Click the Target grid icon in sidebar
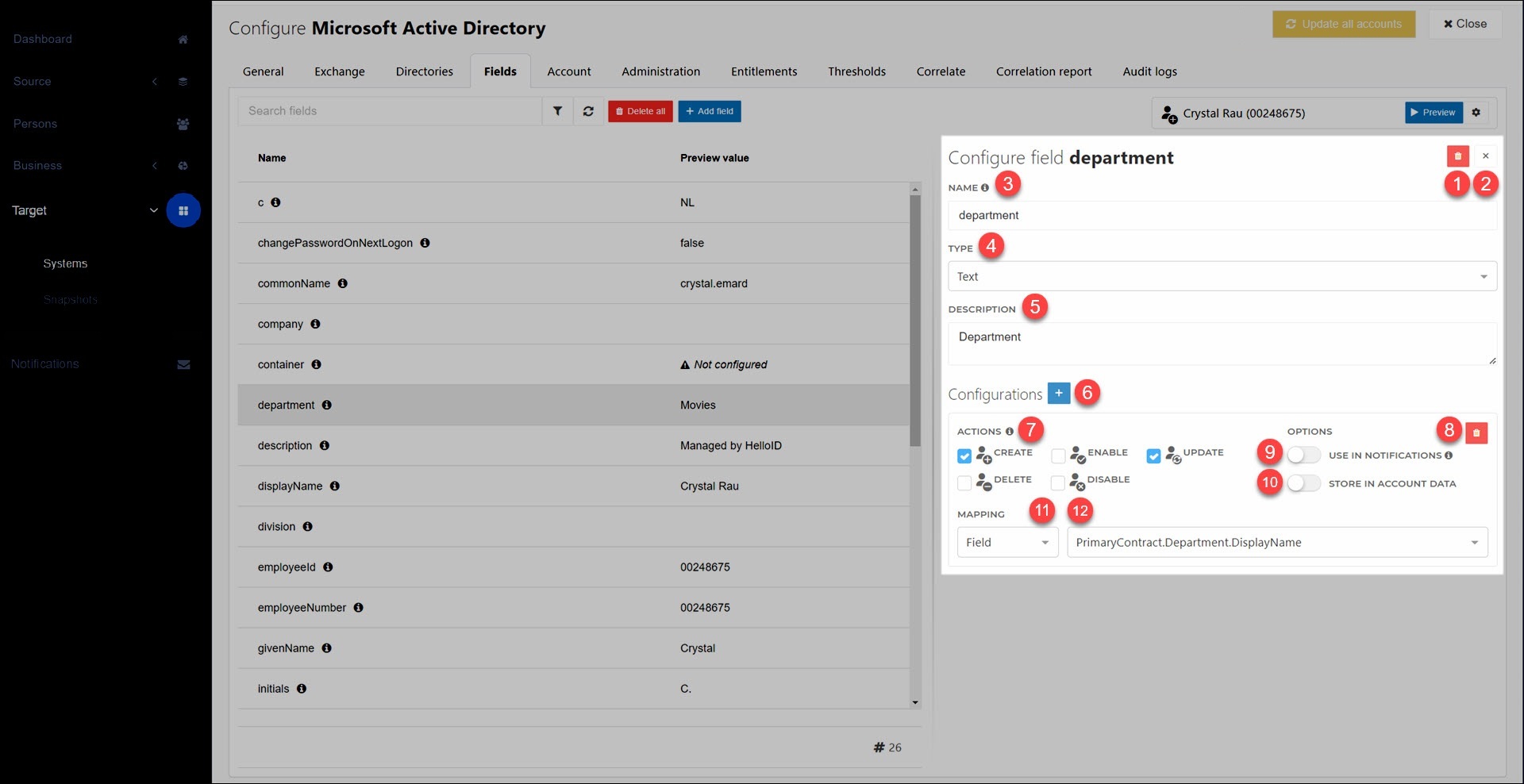Screen dimensions: 1524x784 183,210
